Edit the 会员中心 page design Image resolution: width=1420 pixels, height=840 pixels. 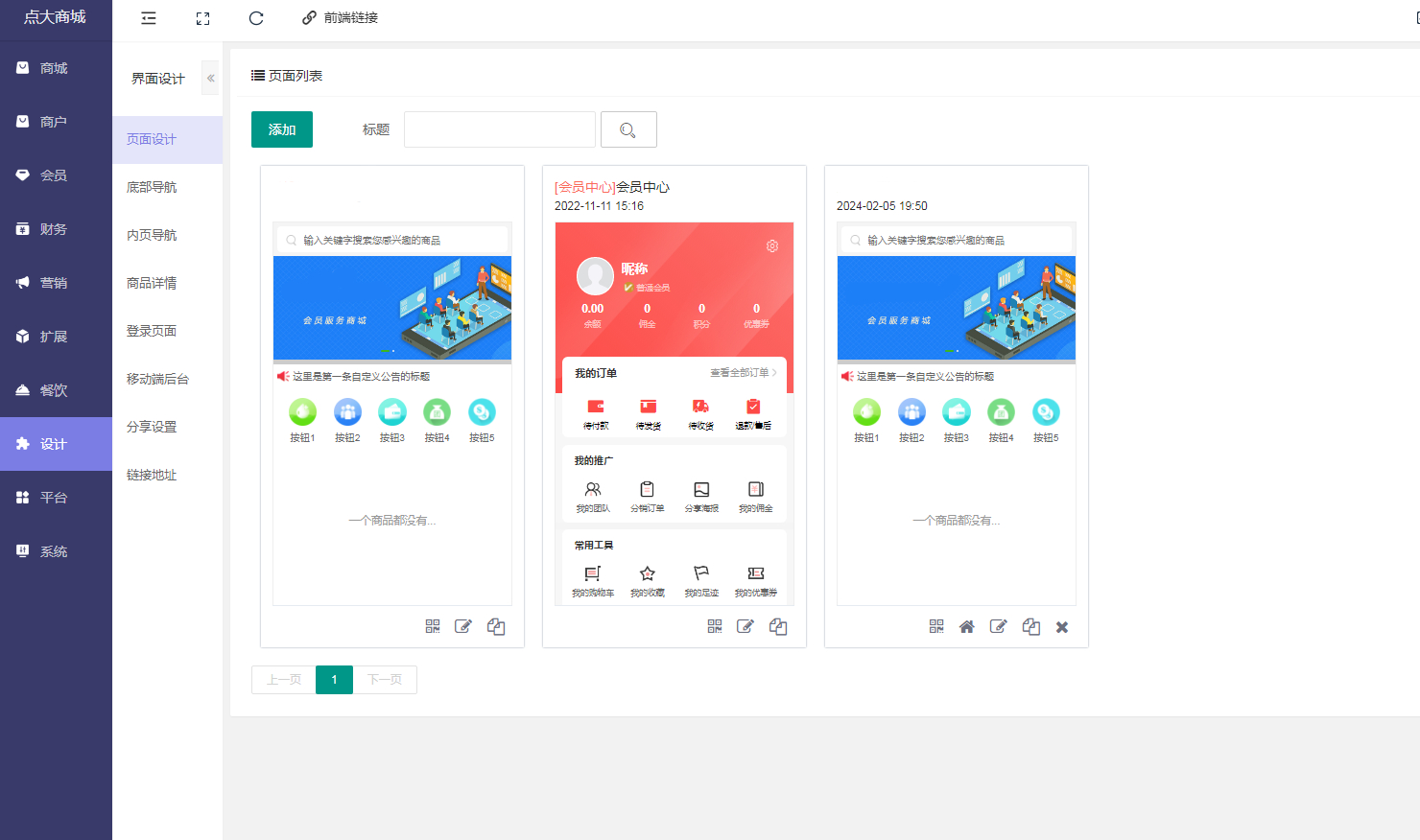tap(745, 626)
